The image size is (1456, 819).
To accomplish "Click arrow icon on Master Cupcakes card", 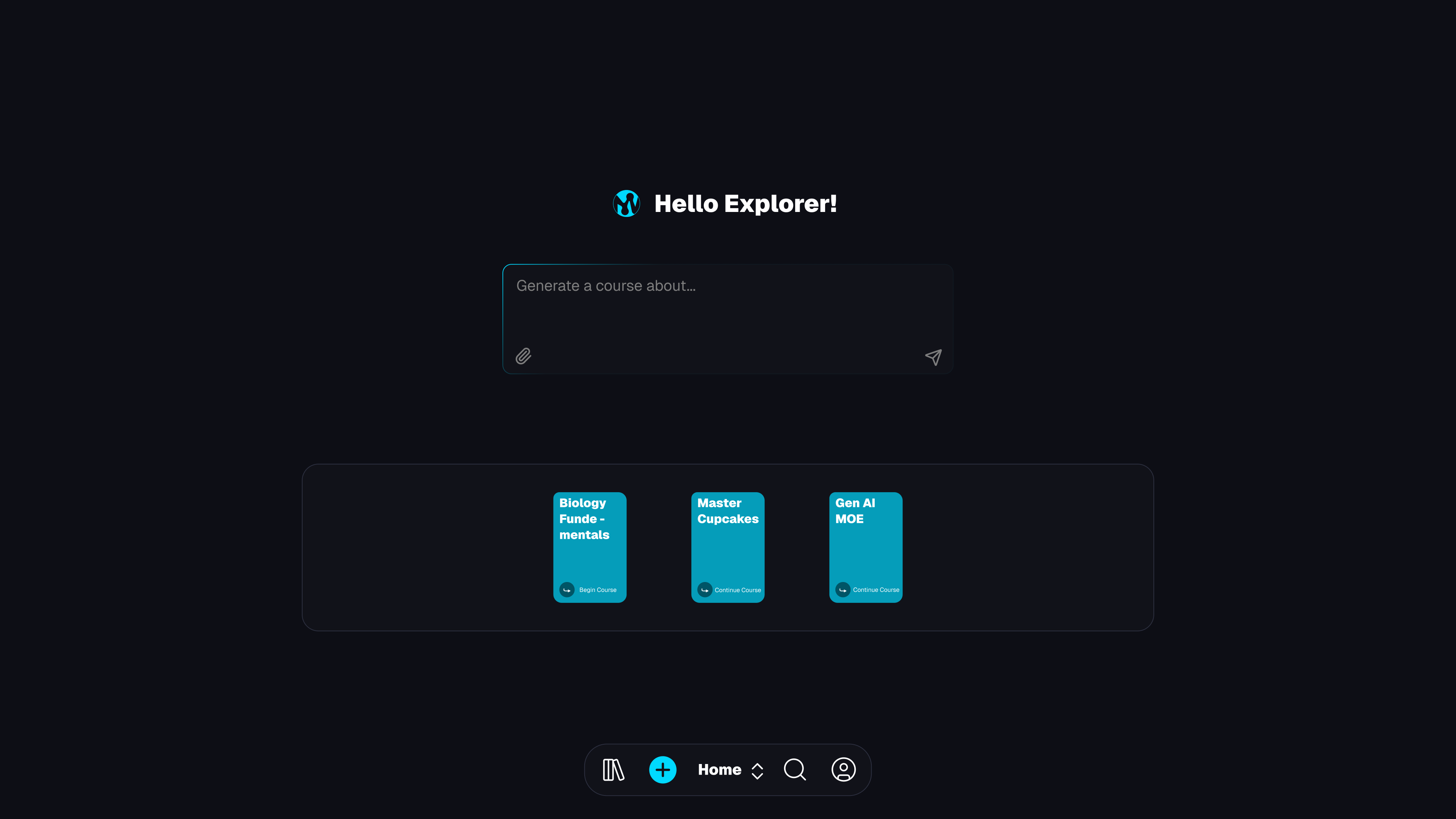I will click(x=705, y=590).
